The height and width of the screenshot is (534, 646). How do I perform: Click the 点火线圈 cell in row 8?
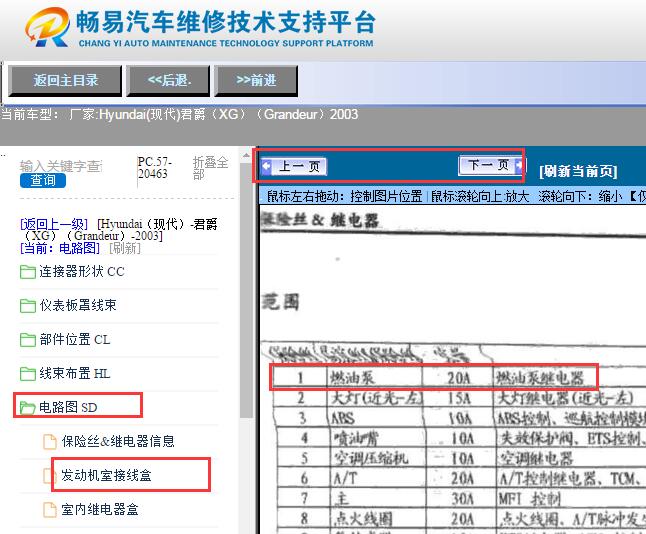[363, 519]
